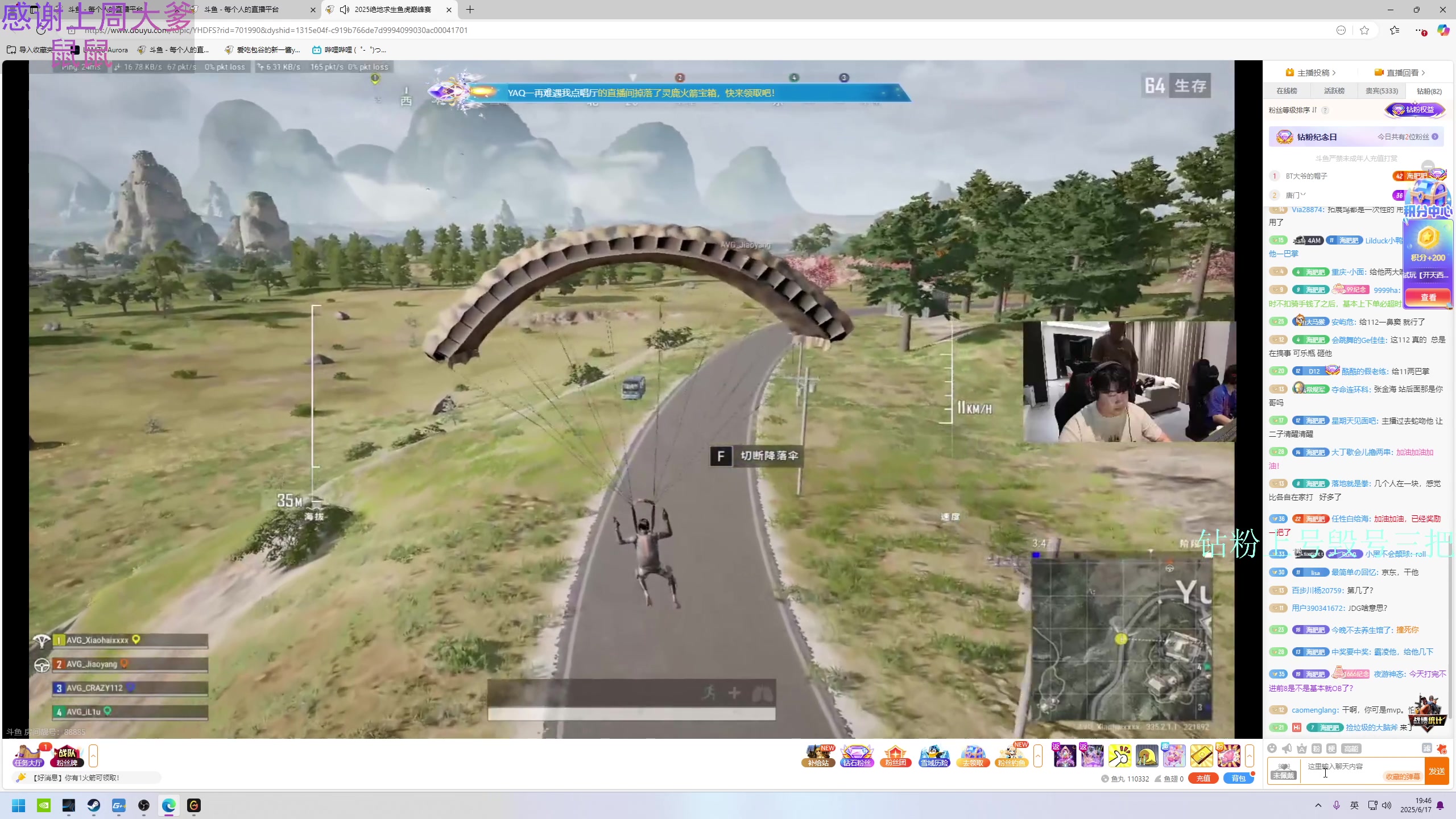Open the 粉丝团 fan group icon
Screen dimensions: 1456x819
click(896, 756)
